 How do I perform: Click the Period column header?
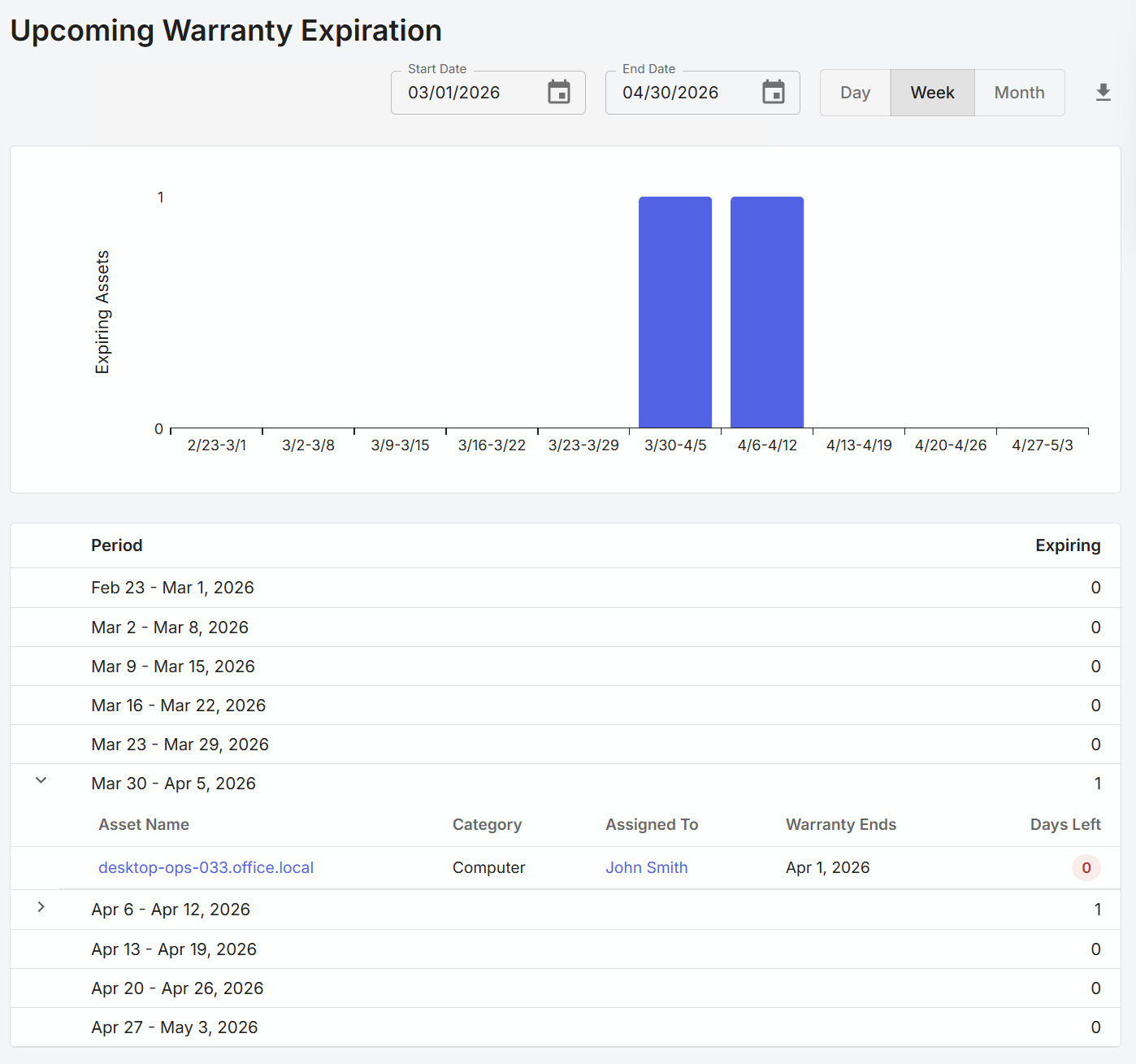[117, 545]
